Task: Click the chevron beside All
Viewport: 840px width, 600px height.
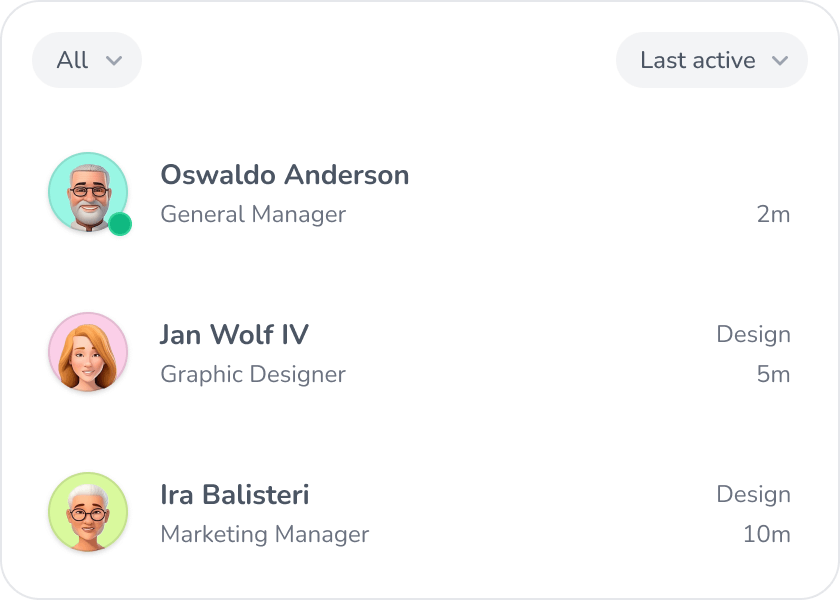Action: 114,61
